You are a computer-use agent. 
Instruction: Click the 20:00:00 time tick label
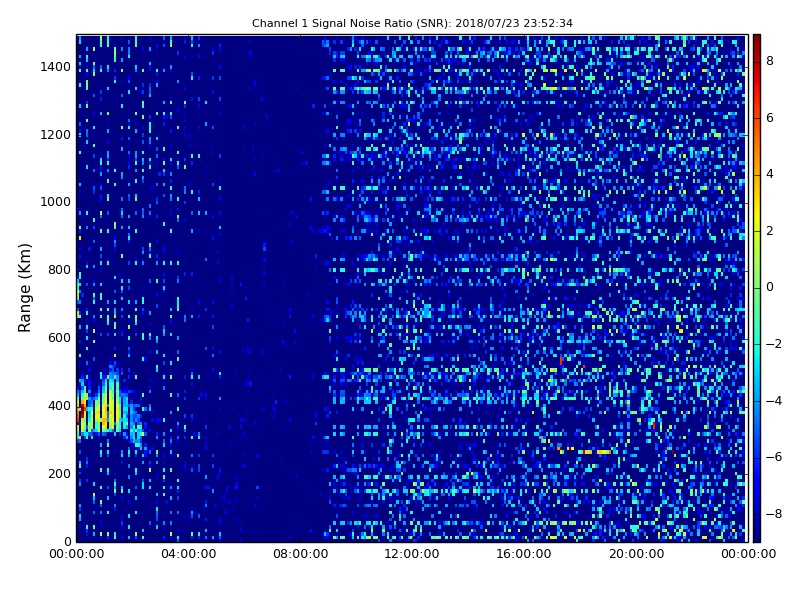[x=636, y=554]
